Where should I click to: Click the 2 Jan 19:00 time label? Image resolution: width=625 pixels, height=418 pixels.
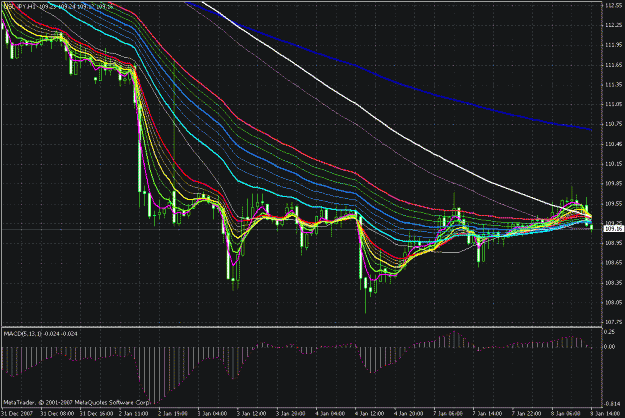(x=173, y=414)
